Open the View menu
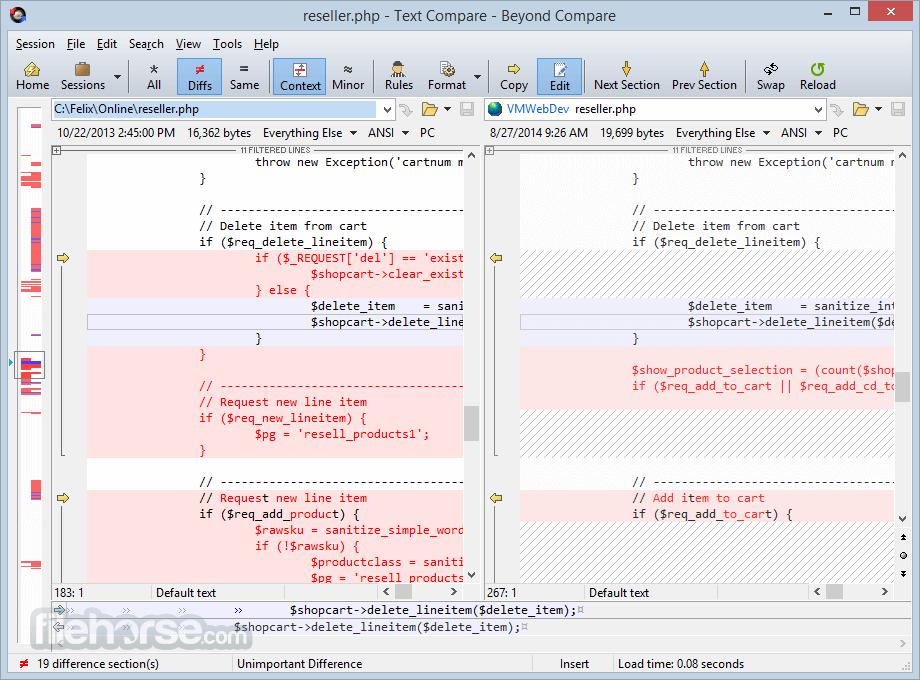The height and width of the screenshot is (680, 920). 188,44
